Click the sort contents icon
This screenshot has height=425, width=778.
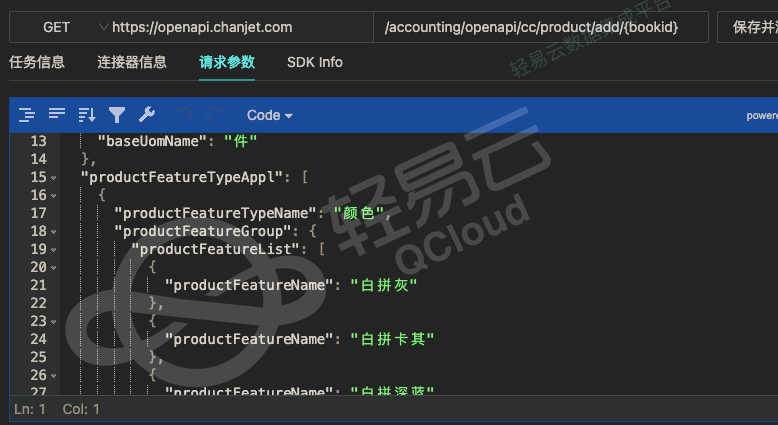coord(87,115)
